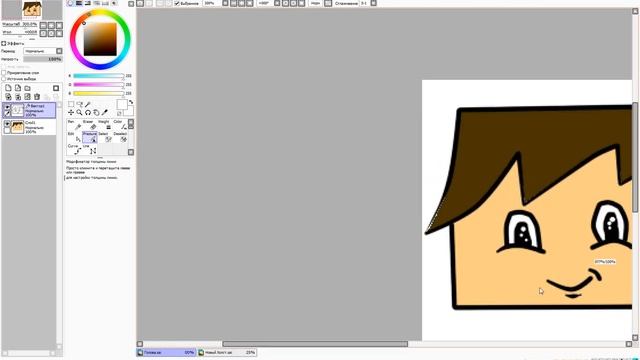Activate the hand pan tool

pyautogui.click(x=96, y=112)
